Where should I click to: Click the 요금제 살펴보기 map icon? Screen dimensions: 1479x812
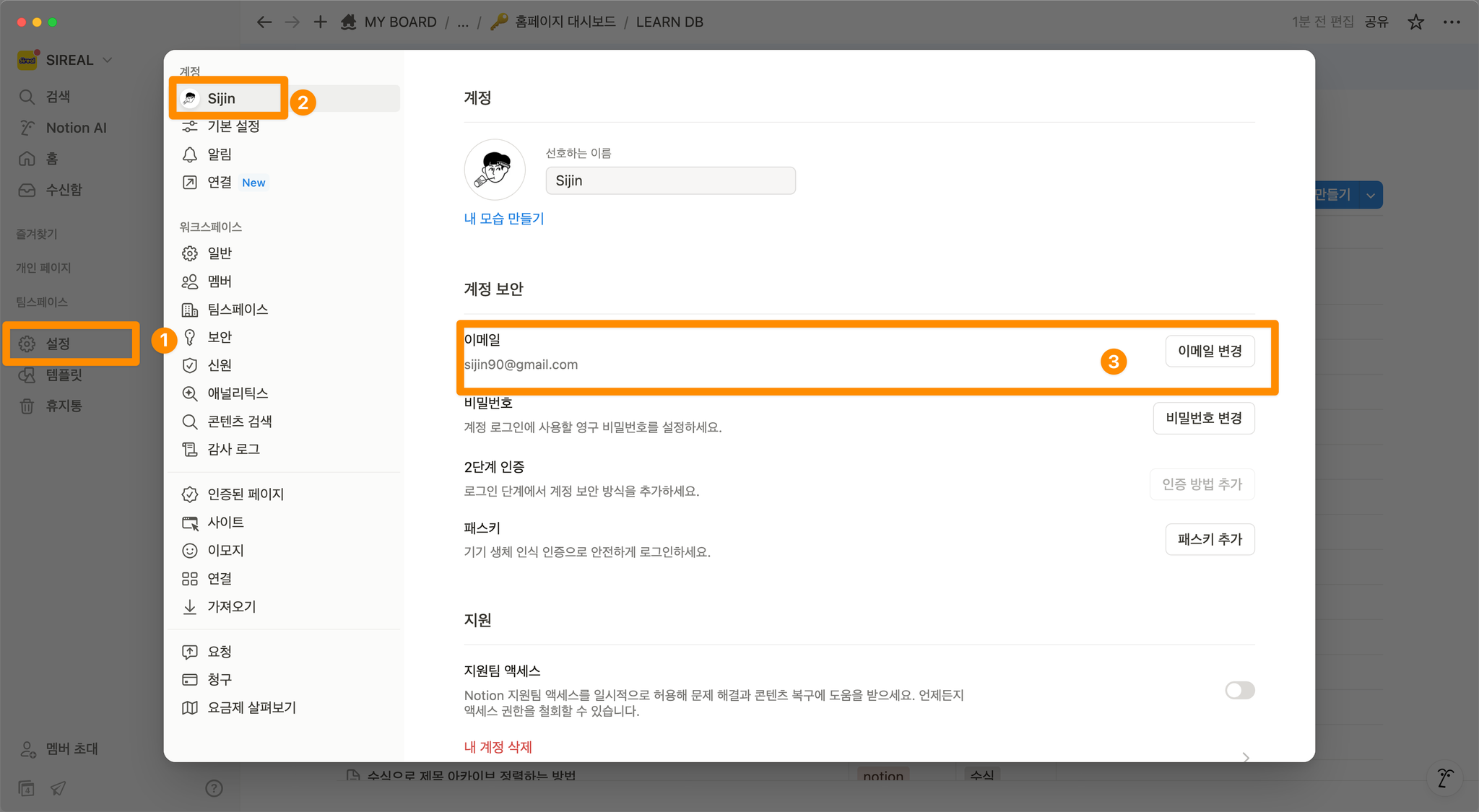point(189,708)
